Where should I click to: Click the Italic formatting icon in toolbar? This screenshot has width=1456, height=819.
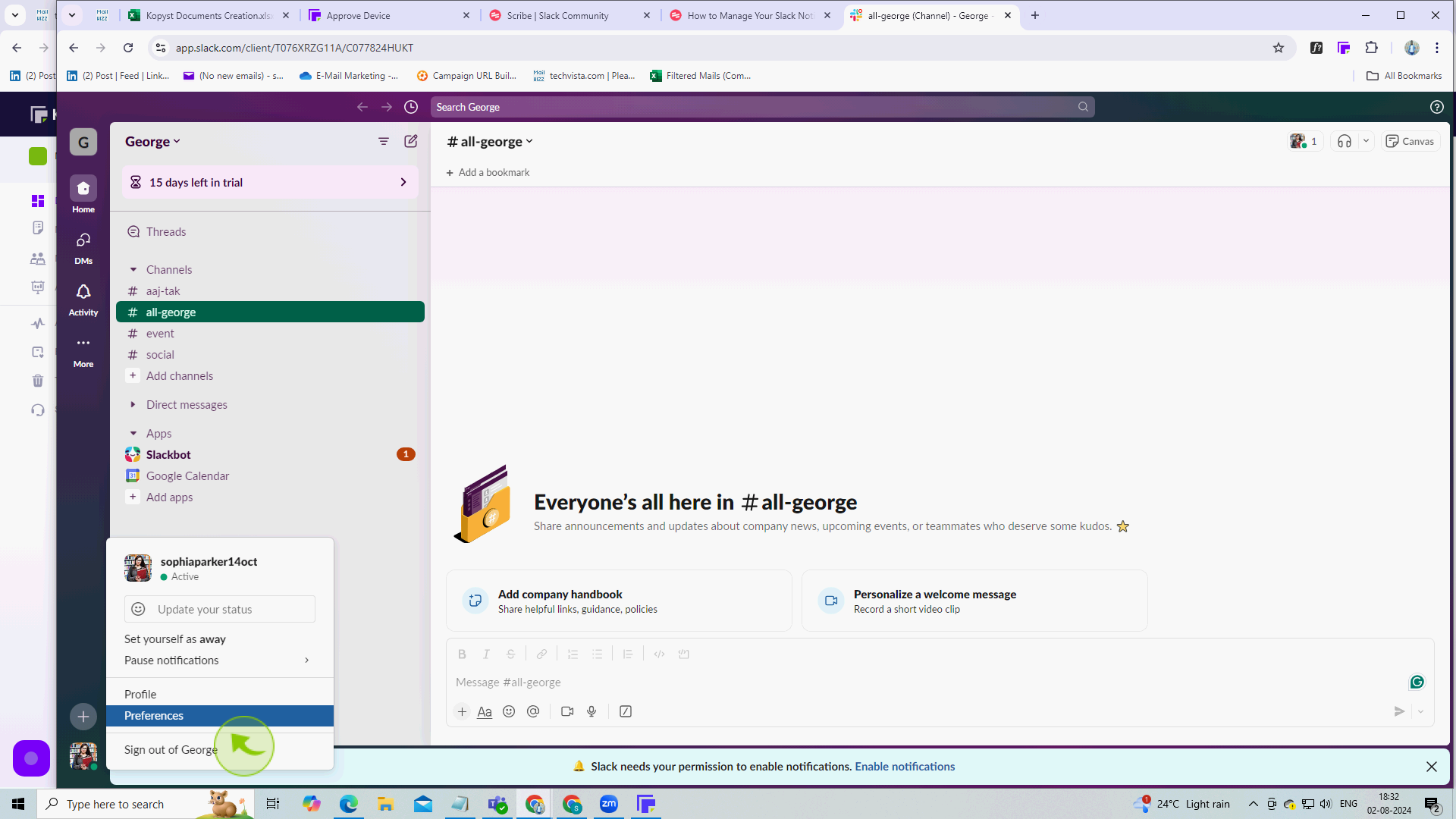pos(486,654)
